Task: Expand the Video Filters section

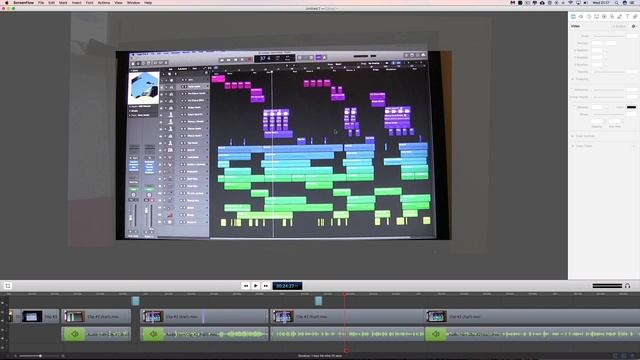Action: tap(572, 146)
